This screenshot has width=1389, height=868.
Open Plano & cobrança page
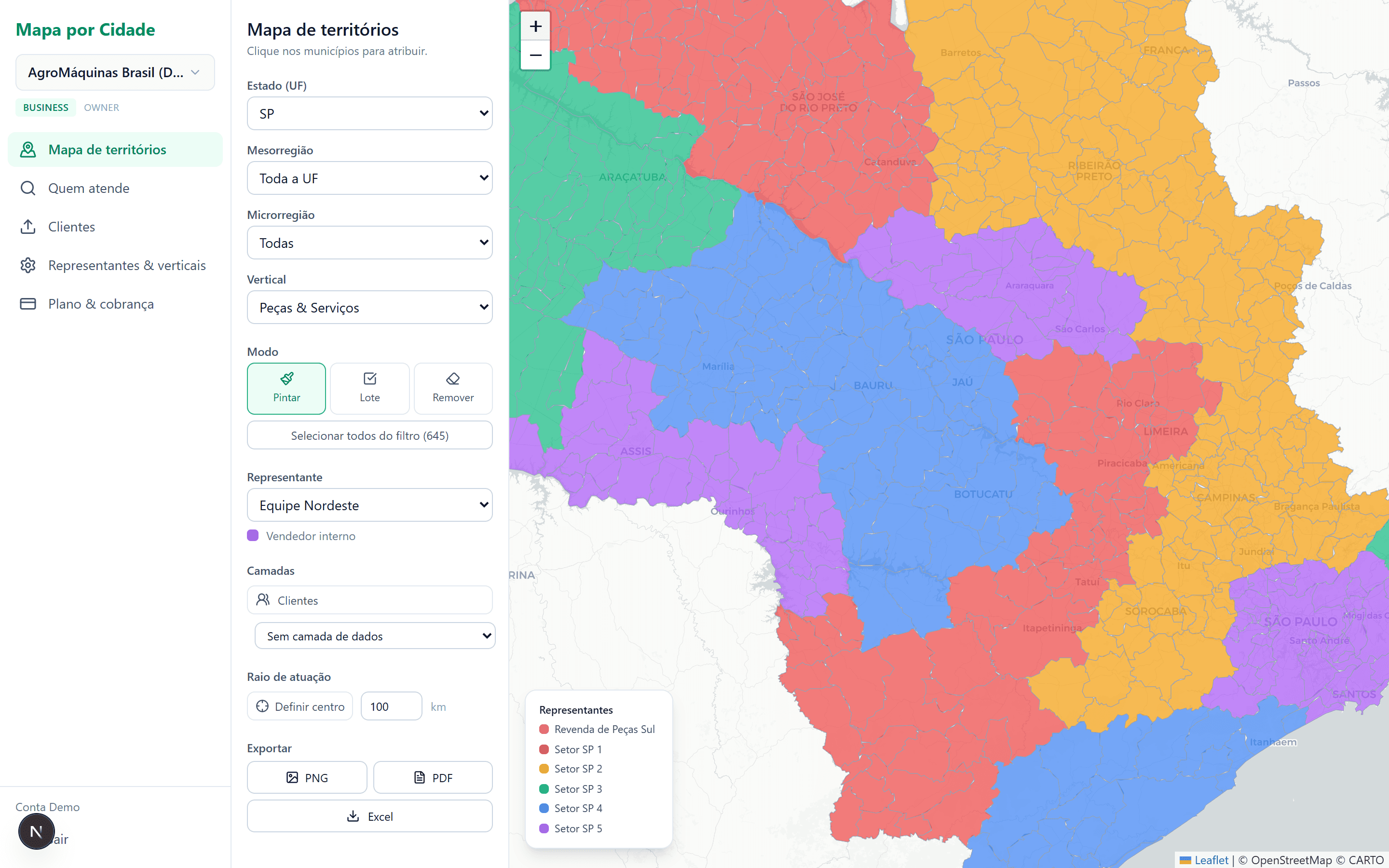tap(115, 304)
